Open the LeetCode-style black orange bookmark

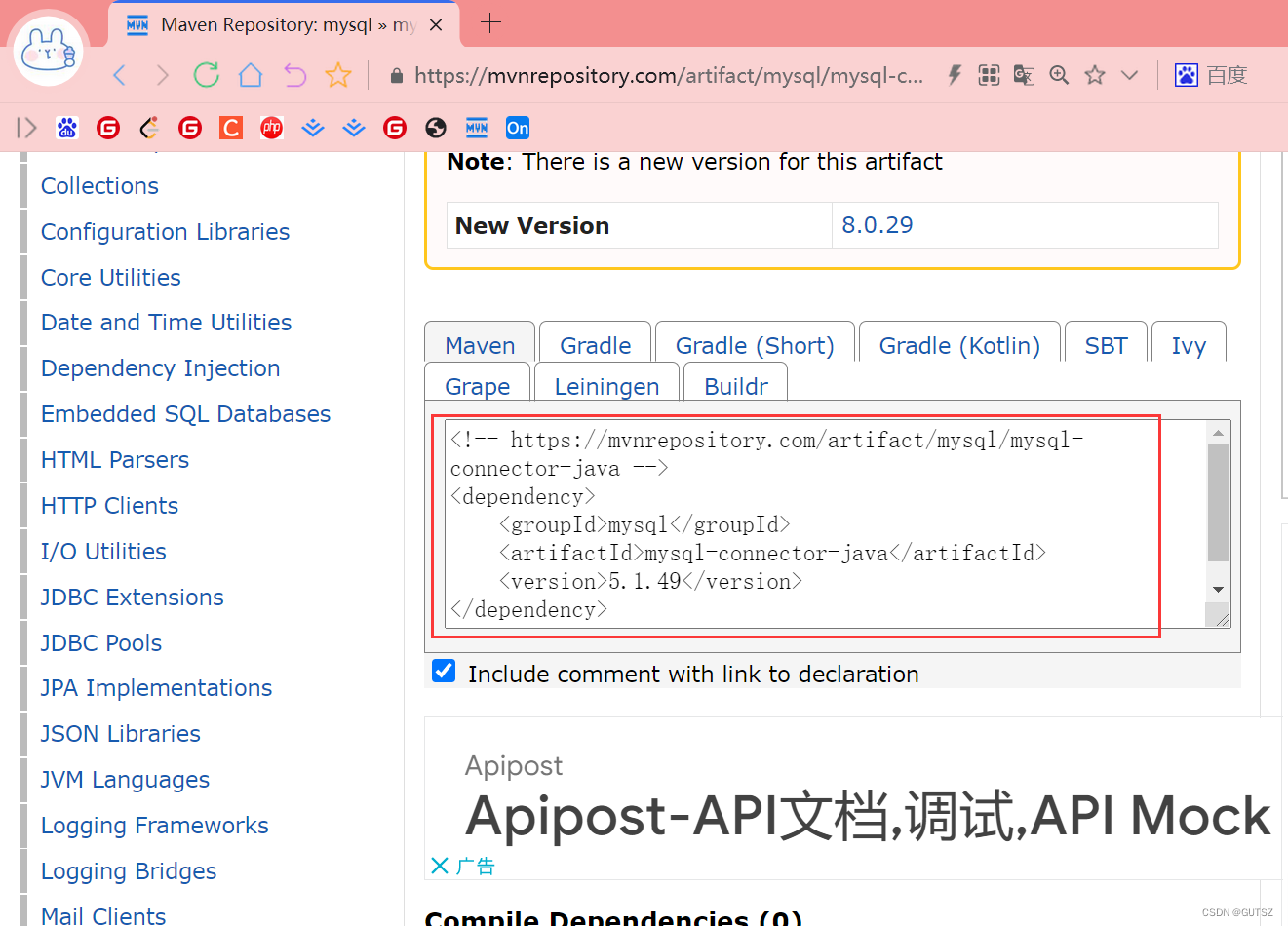[149, 128]
